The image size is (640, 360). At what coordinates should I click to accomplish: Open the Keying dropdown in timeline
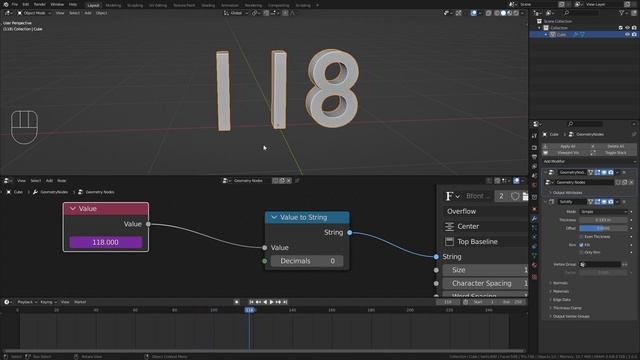tap(49, 302)
